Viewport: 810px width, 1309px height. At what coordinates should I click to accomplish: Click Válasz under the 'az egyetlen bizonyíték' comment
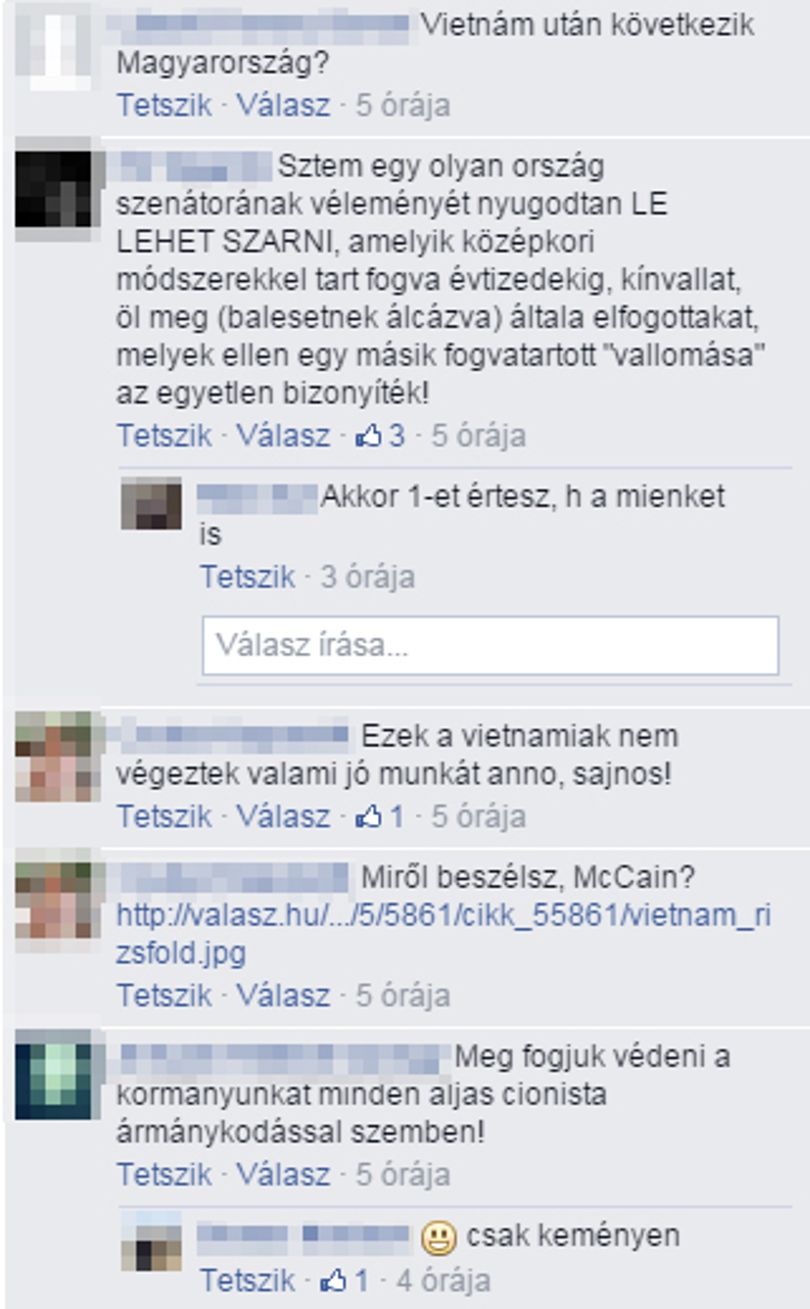pos(282,436)
